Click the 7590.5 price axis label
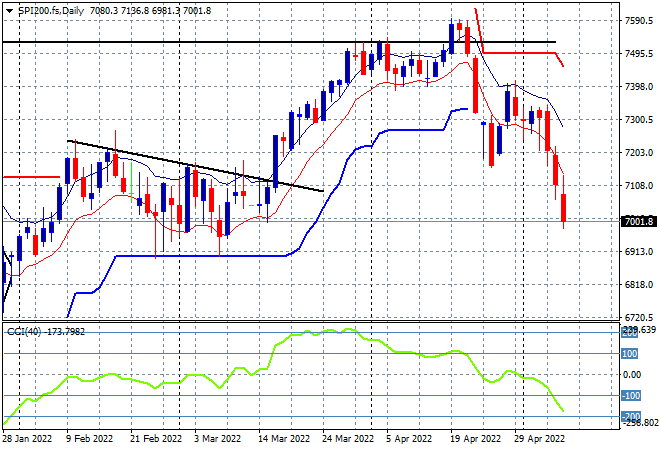 tap(639, 21)
